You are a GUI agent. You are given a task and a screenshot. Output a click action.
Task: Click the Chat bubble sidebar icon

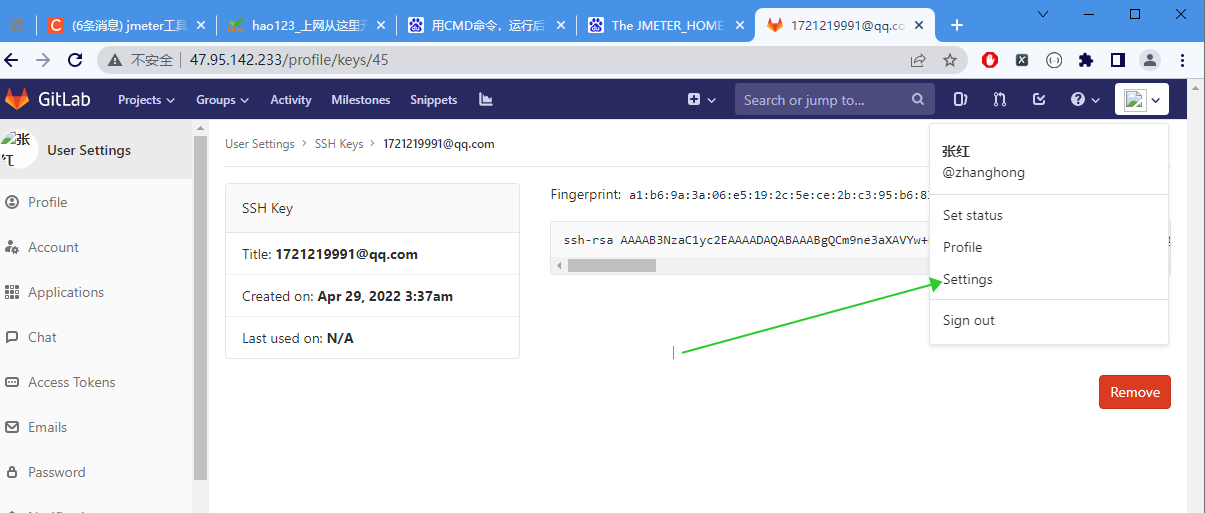[12, 337]
